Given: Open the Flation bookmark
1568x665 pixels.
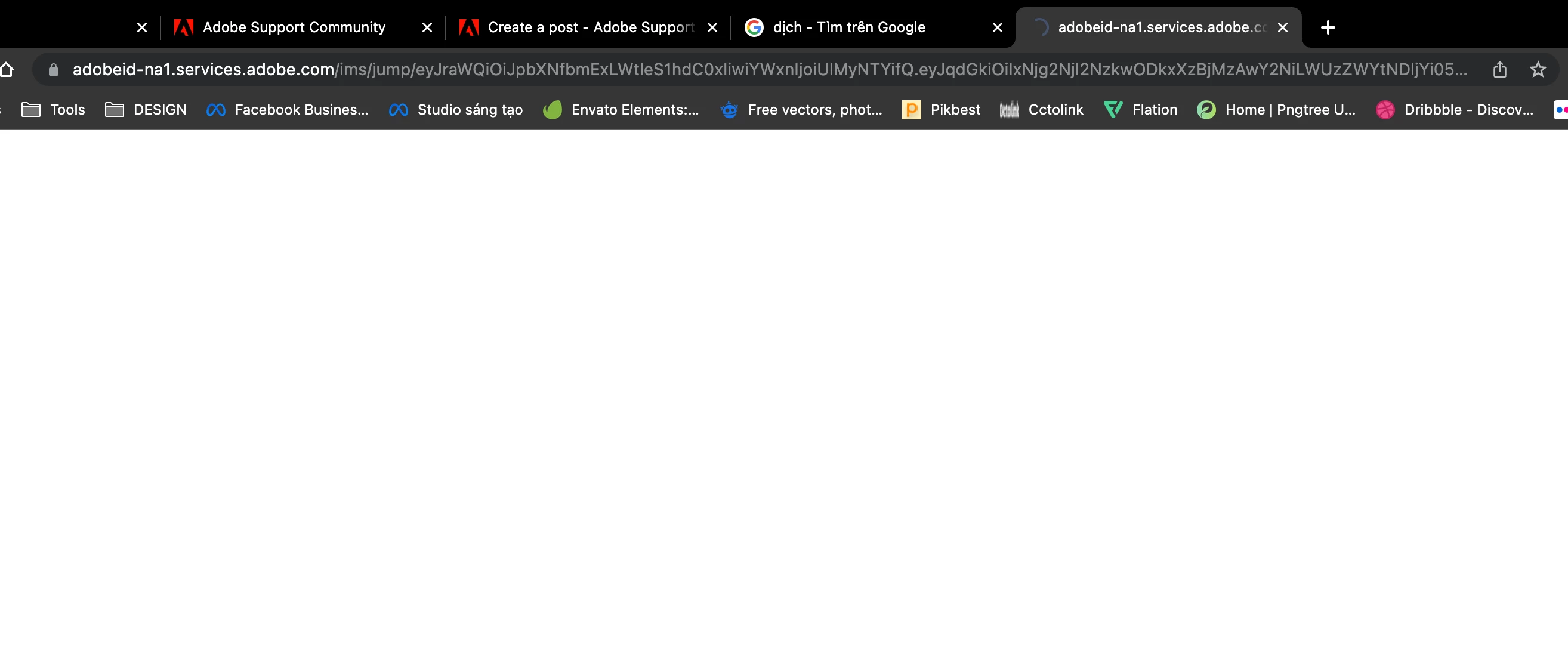Looking at the screenshot, I should point(1141,110).
